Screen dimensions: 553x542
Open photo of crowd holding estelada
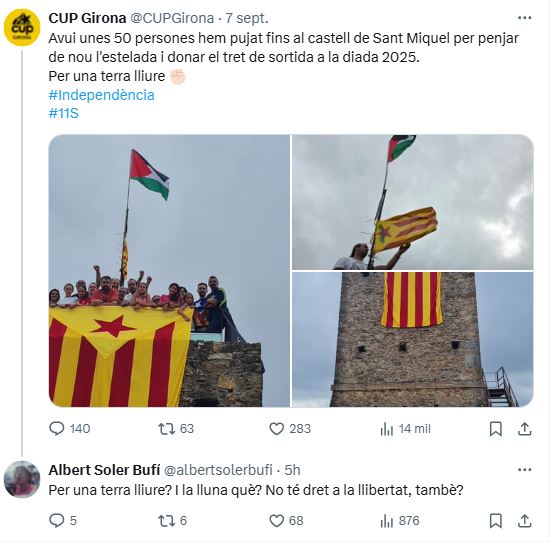tap(169, 271)
